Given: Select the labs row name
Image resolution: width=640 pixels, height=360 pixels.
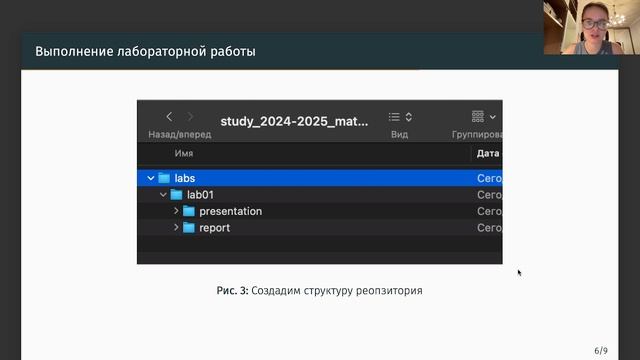Looking at the screenshot, I should tap(185, 178).
